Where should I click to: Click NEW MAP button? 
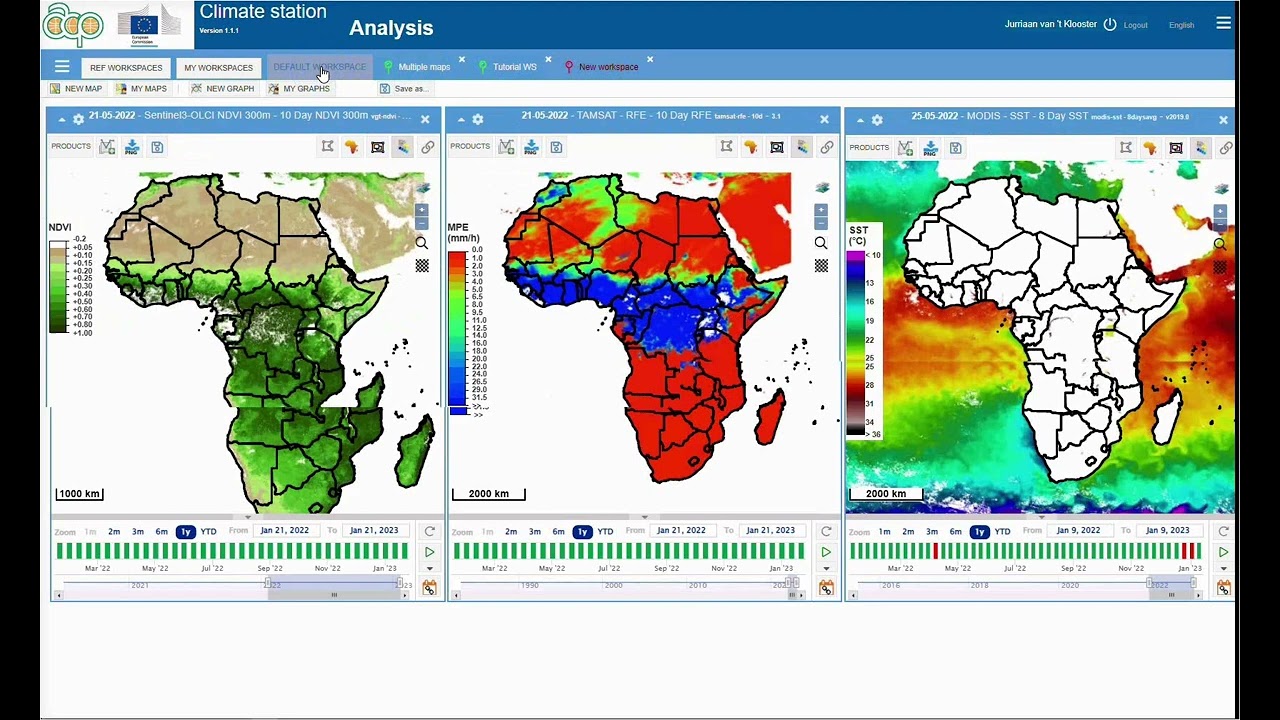[76, 89]
